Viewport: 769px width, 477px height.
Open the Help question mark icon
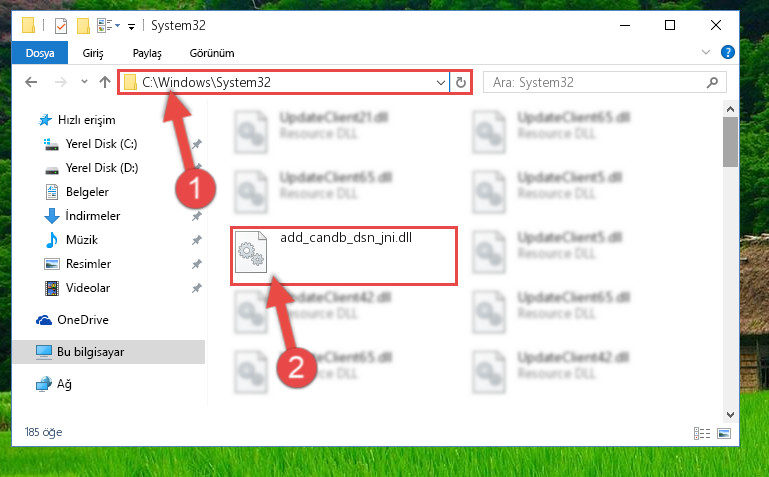pyautogui.click(x=728, y=52)
